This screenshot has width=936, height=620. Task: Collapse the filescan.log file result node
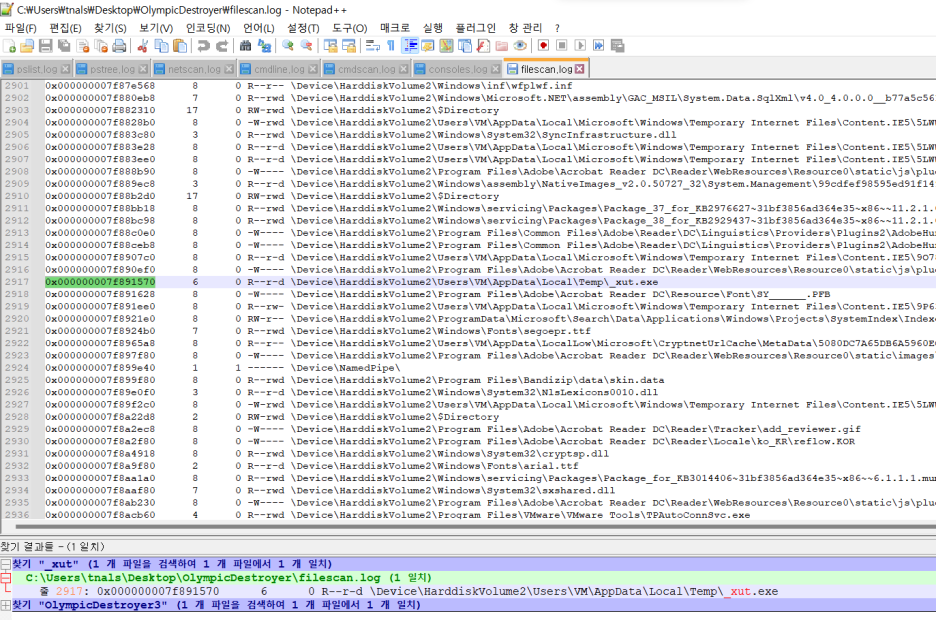click(5, 578)
